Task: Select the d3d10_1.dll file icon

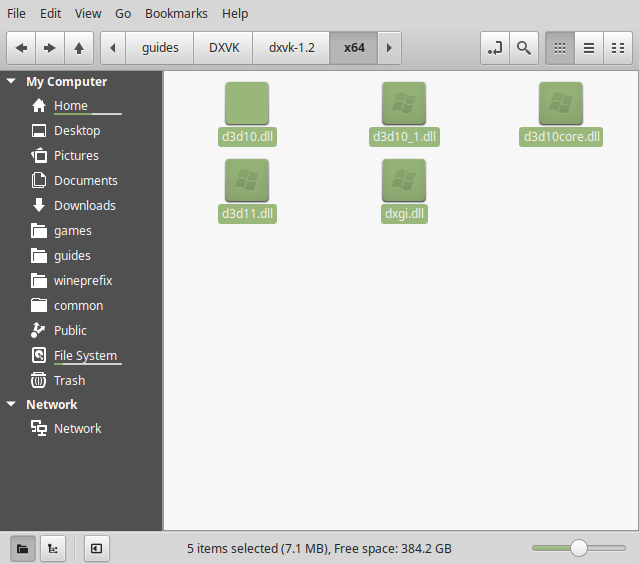Action: point(404,104)
